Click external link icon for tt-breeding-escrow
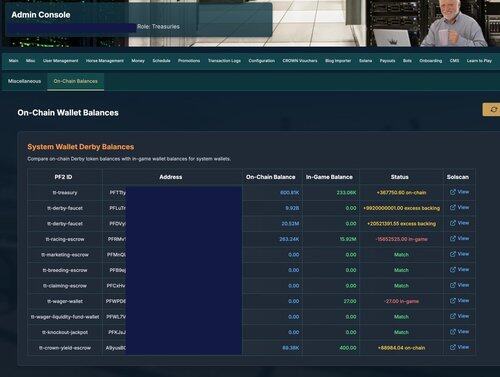500x377 pixels. [453, 270]
